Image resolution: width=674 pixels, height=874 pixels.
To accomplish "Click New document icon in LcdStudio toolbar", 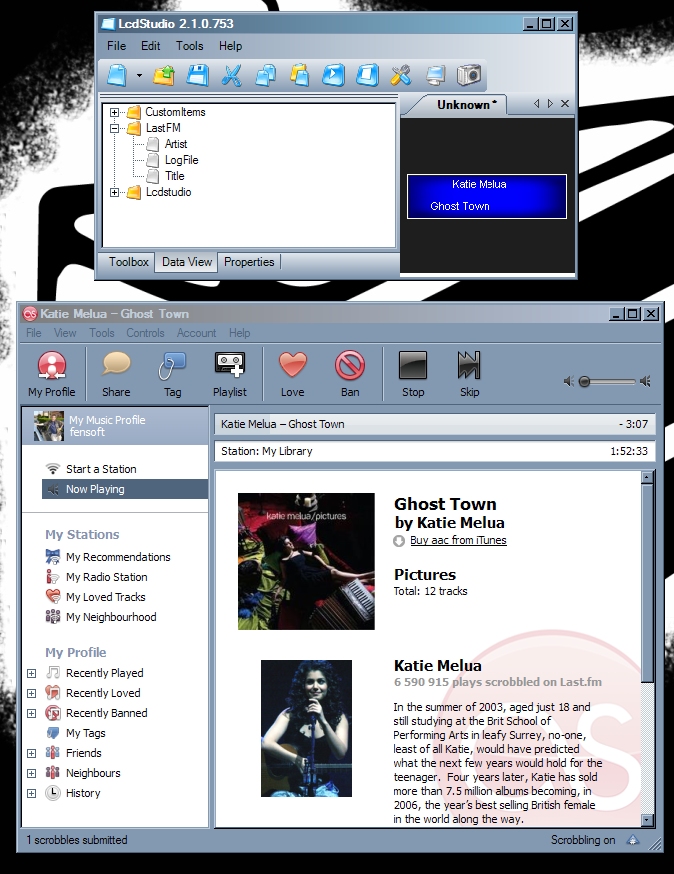I will pos(117,75).
